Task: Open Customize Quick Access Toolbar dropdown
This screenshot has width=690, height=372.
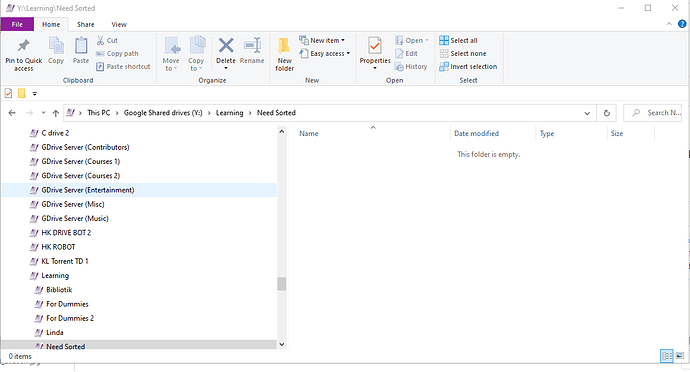Action: (34, 94)
